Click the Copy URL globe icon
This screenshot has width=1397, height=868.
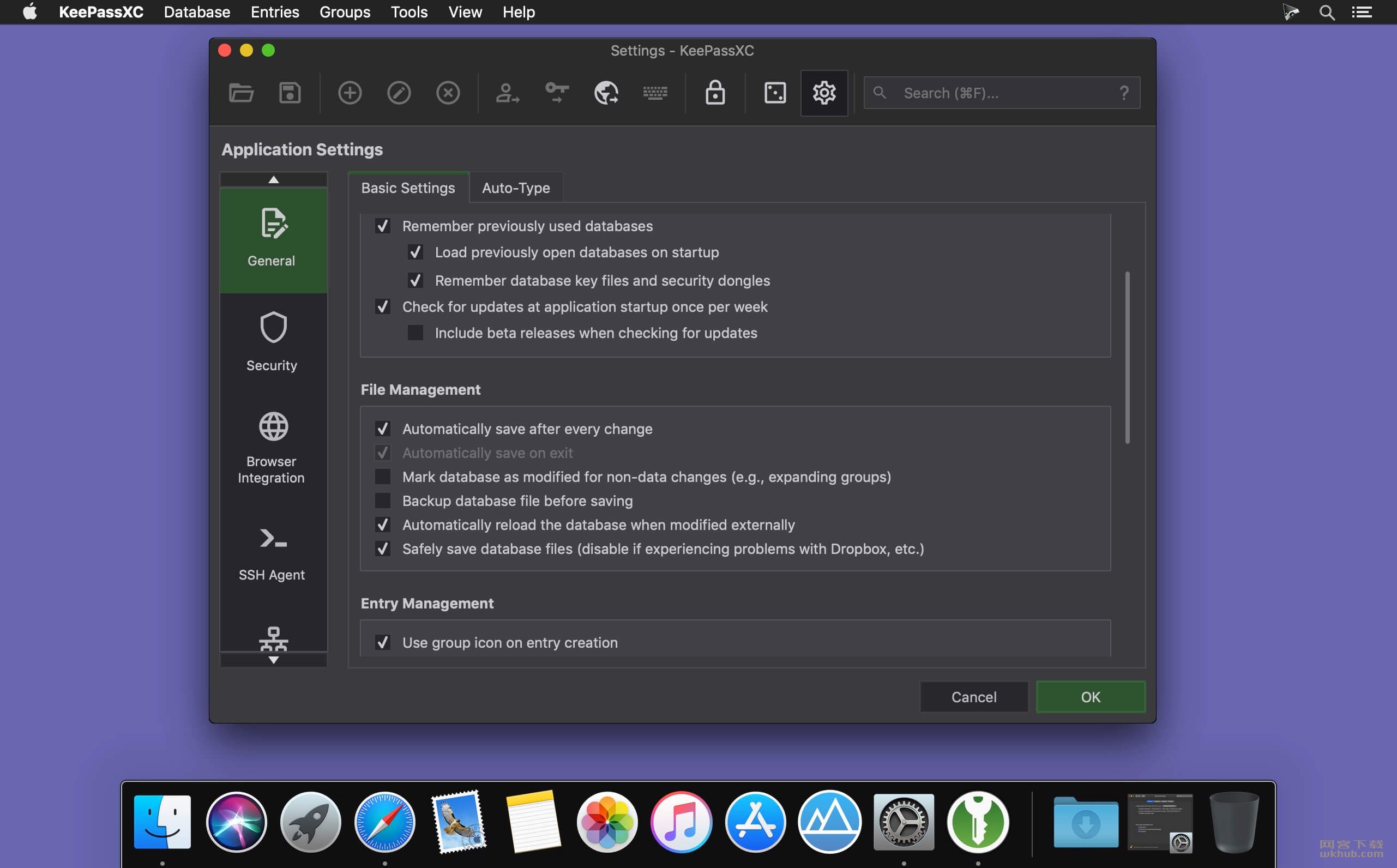click(606, 93)
